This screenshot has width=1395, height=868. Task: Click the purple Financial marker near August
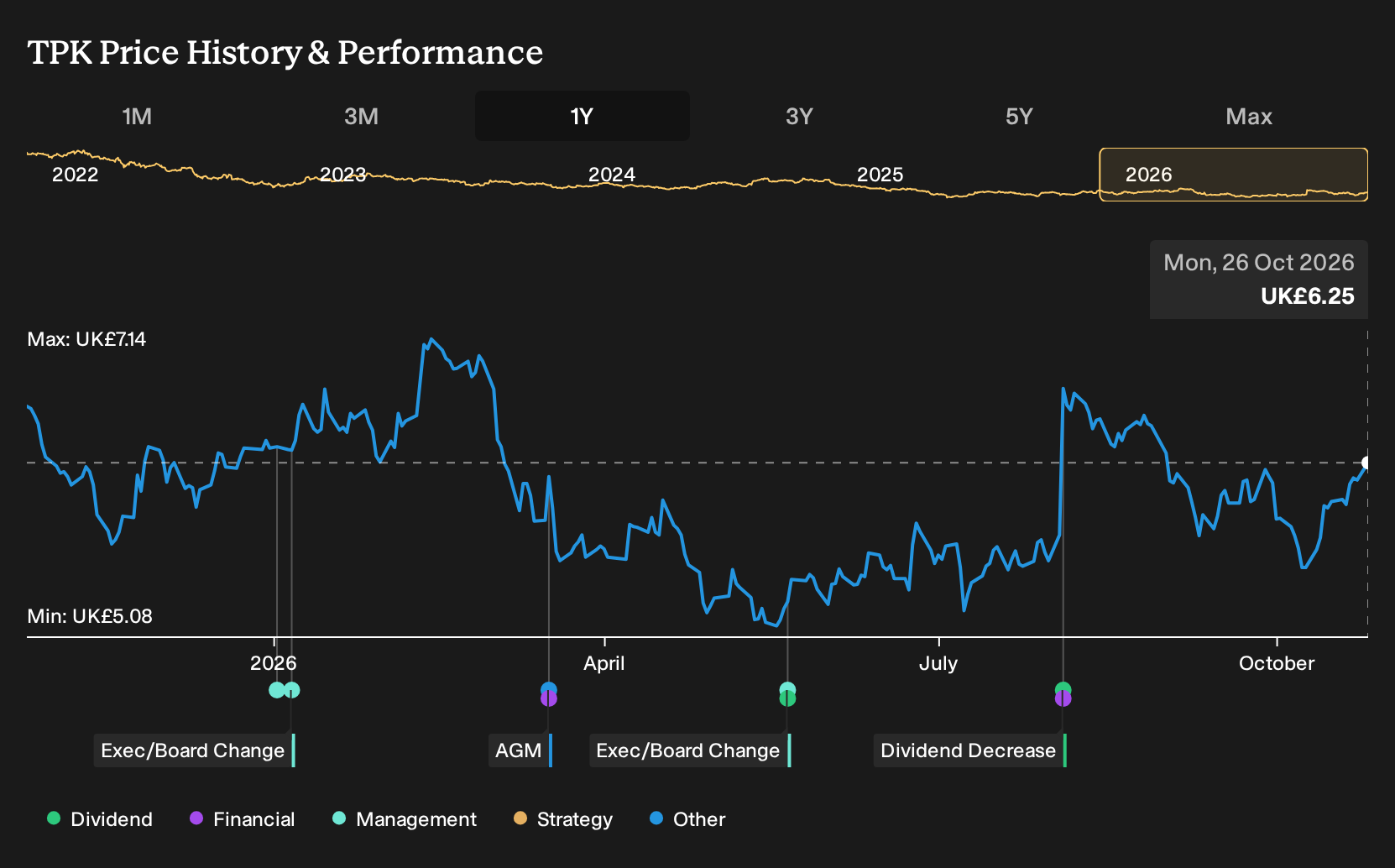pos(1063,699)
